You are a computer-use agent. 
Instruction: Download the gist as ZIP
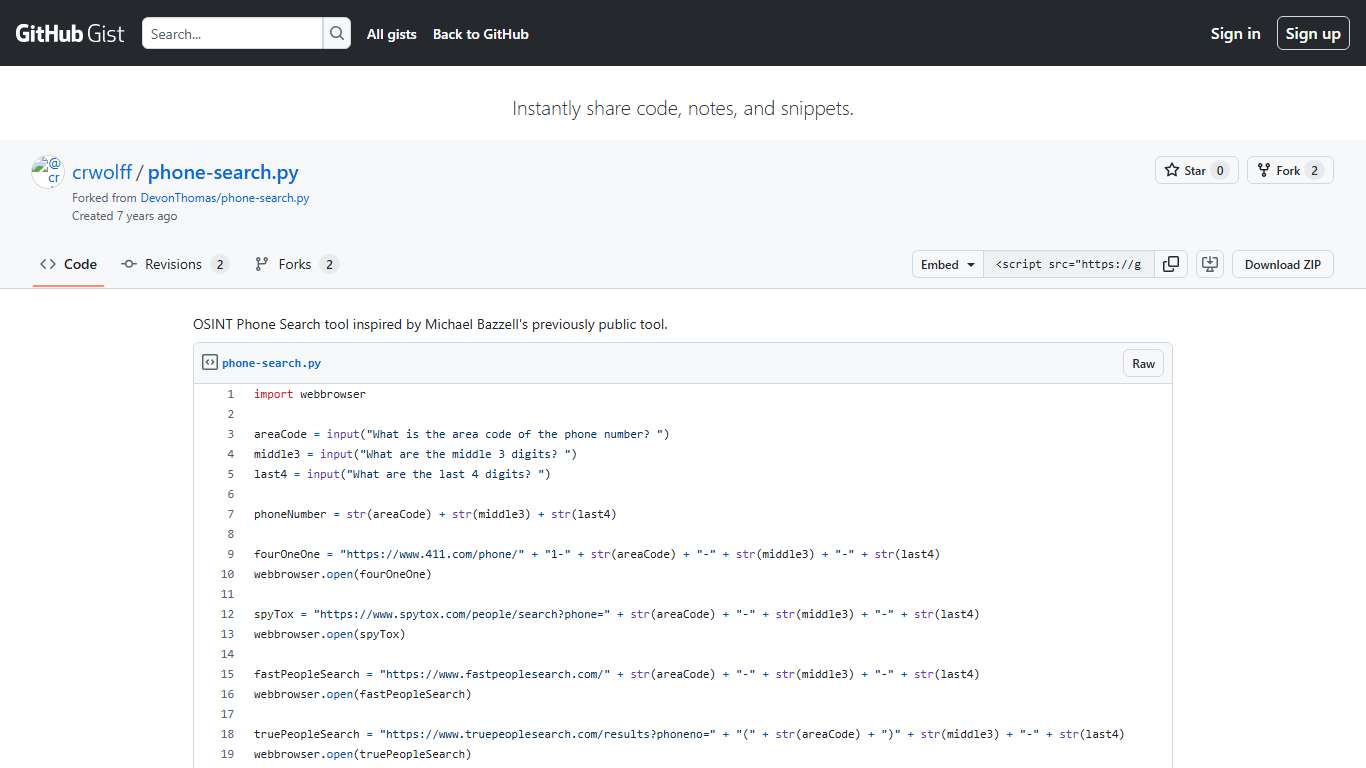[1282, 264]
